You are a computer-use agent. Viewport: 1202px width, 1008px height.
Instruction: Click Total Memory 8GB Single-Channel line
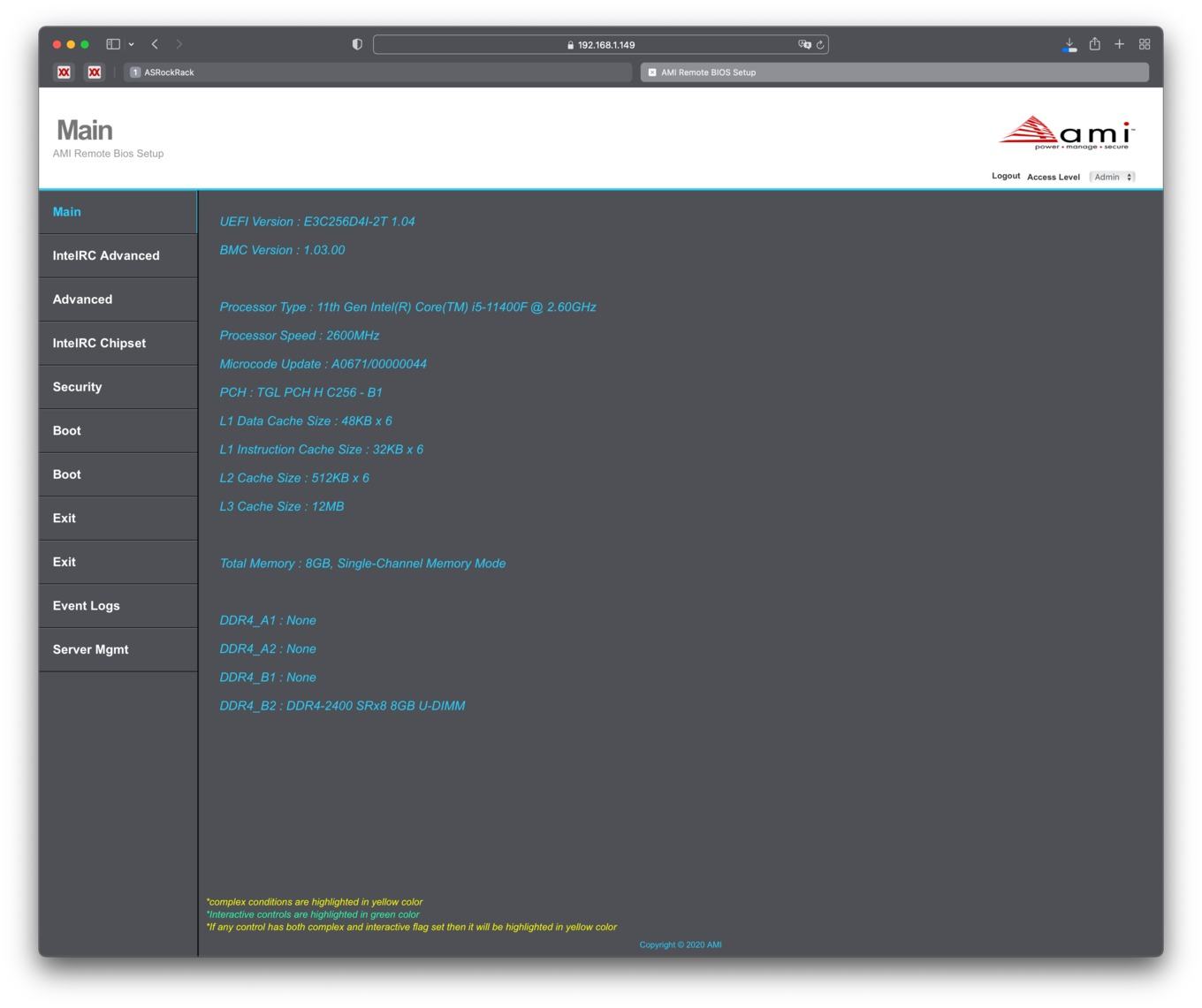362,564
